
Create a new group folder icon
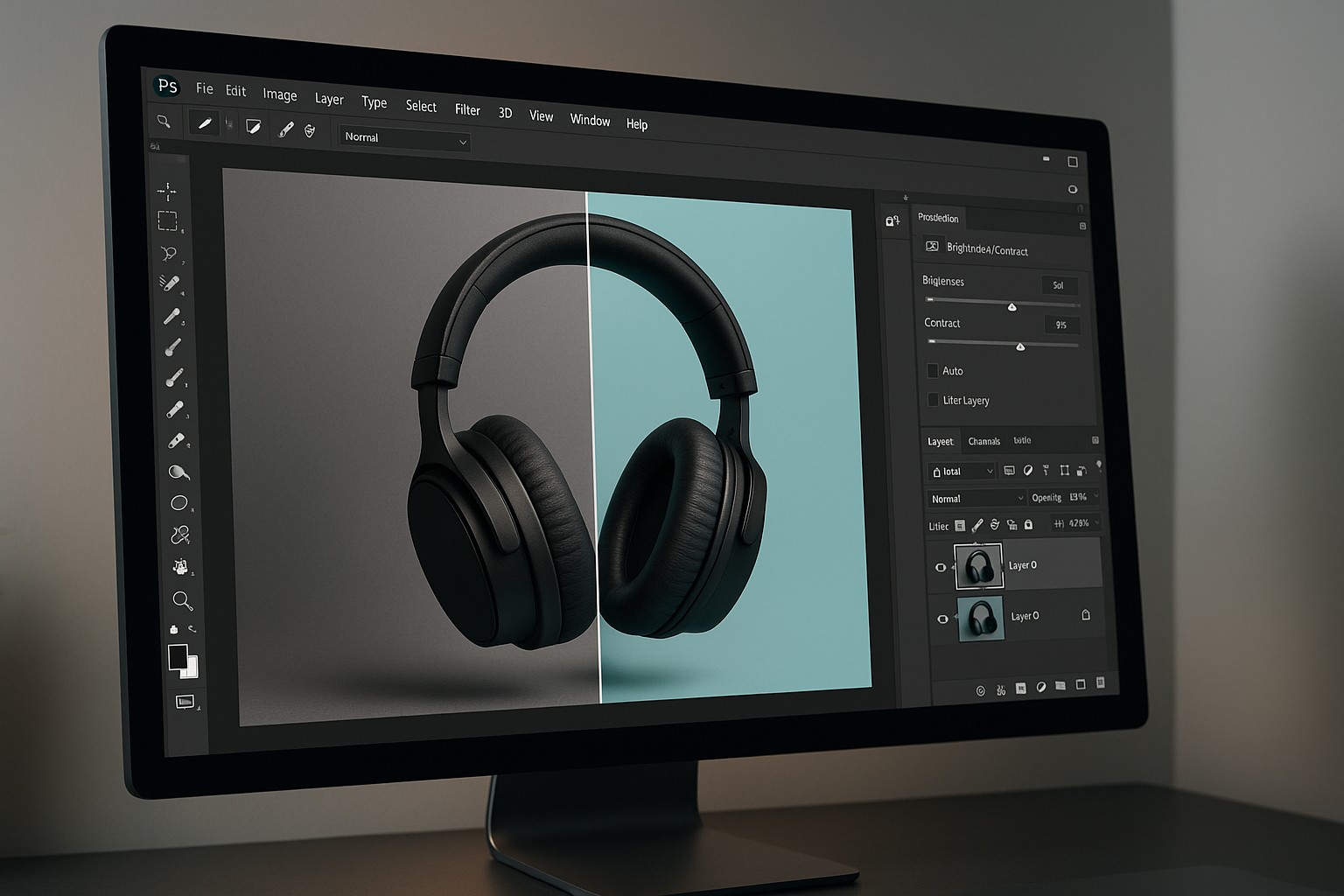tap(1060, 686)
